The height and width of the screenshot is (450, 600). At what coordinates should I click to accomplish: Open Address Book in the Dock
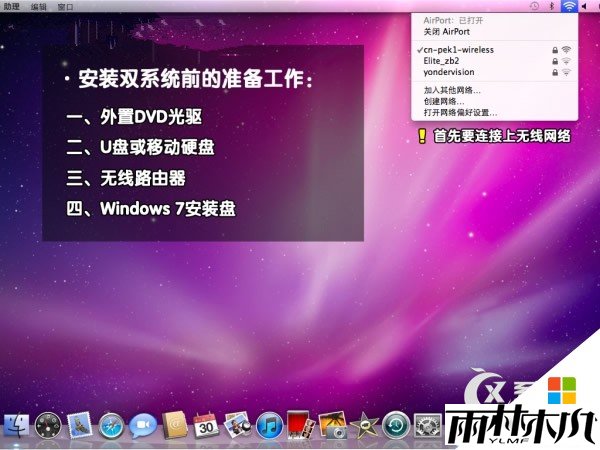point(174,425)
